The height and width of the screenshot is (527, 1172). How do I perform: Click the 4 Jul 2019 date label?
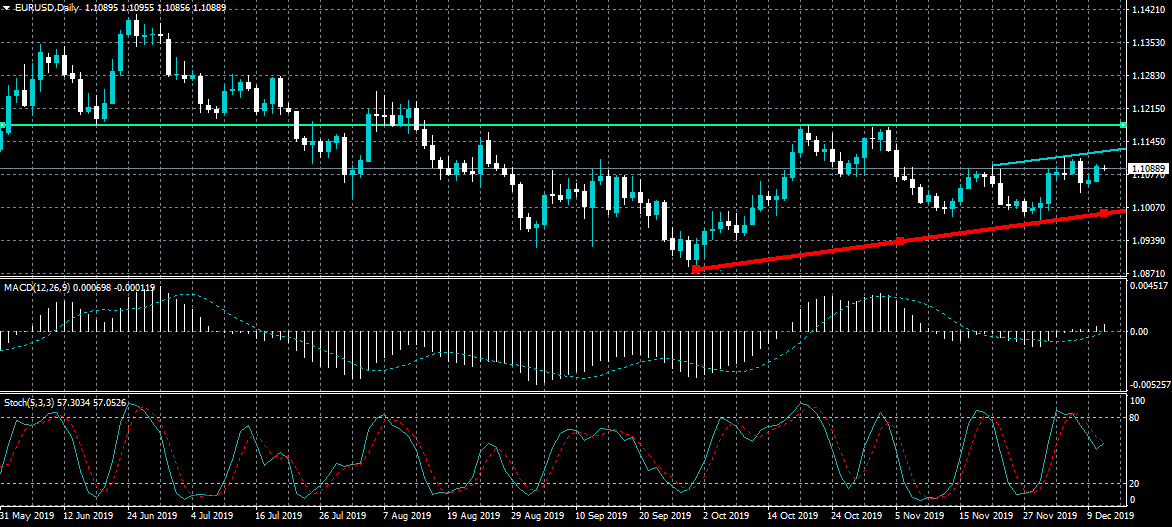coord(212,516)
